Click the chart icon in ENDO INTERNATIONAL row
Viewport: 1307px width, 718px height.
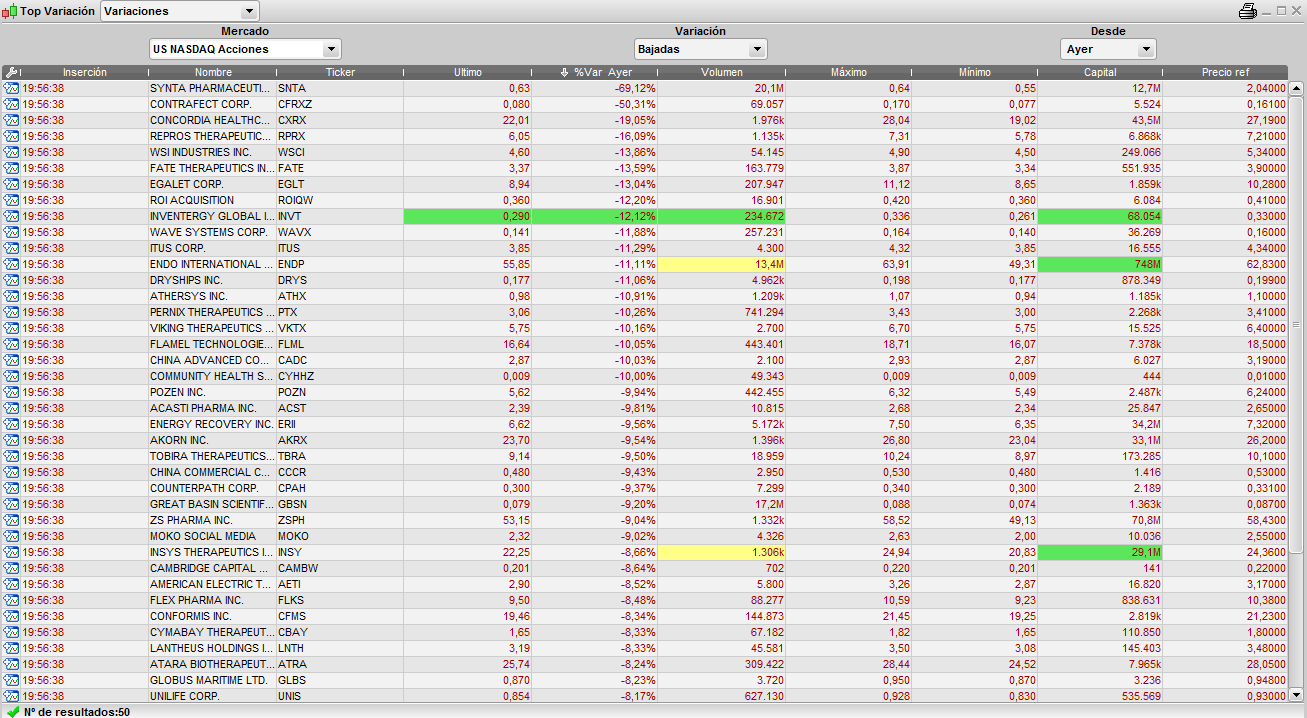click(12, 264)
